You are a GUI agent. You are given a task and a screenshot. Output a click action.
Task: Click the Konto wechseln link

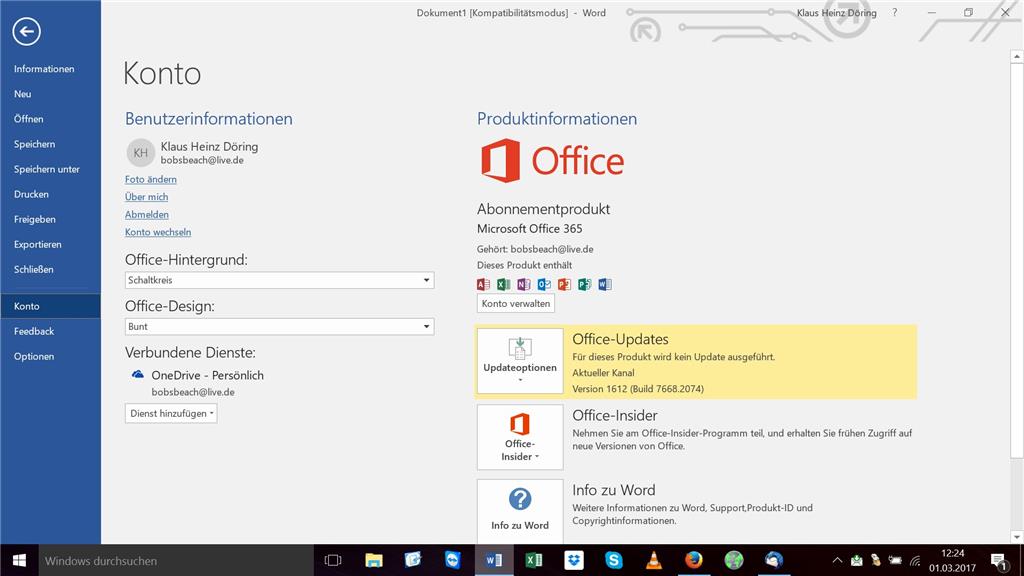[x=158, y=232]
